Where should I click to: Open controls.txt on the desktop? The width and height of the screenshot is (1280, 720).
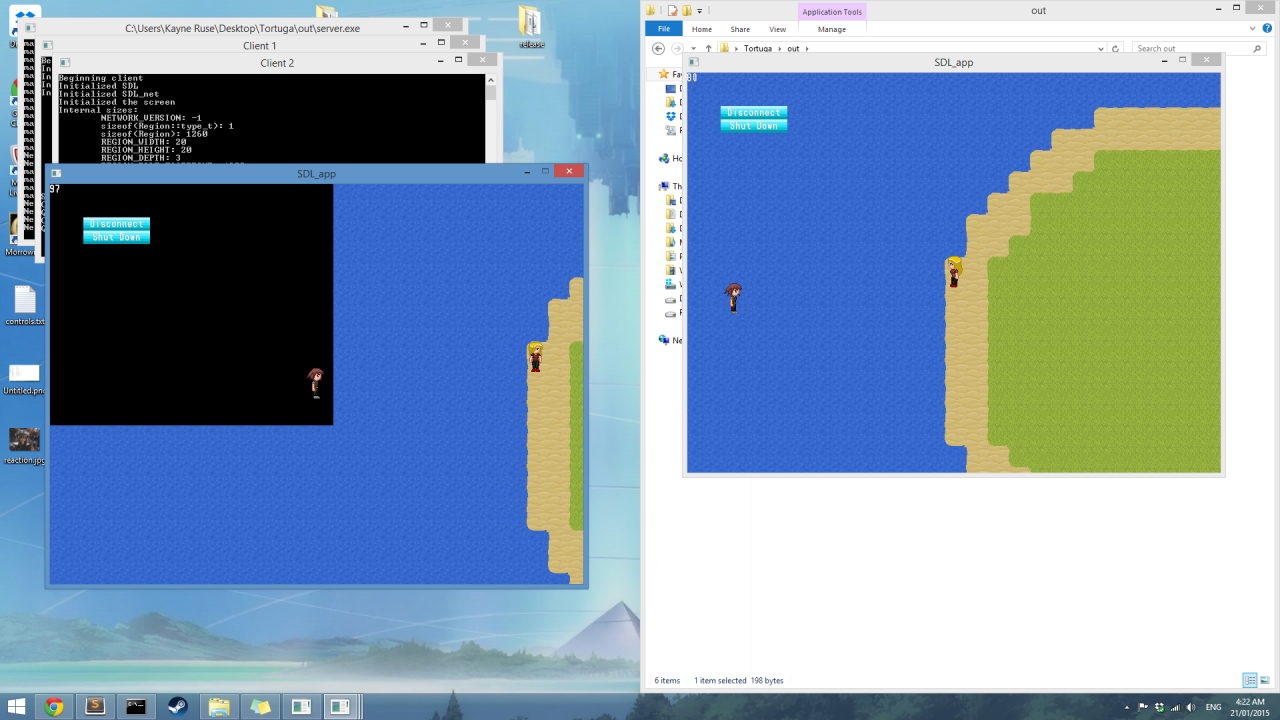click(x=25, y=305)
